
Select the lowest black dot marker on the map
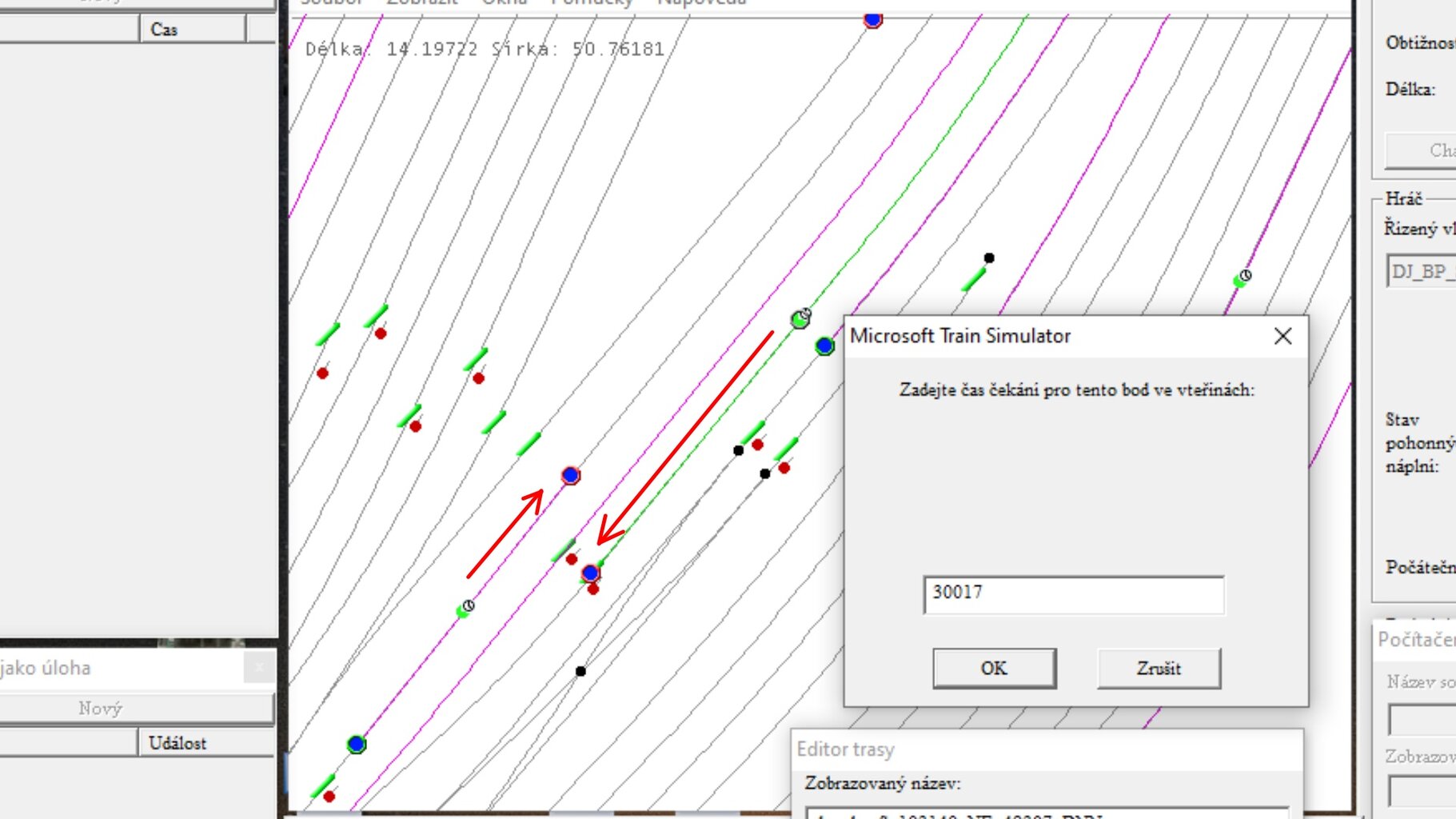click(x=580, y=671)
